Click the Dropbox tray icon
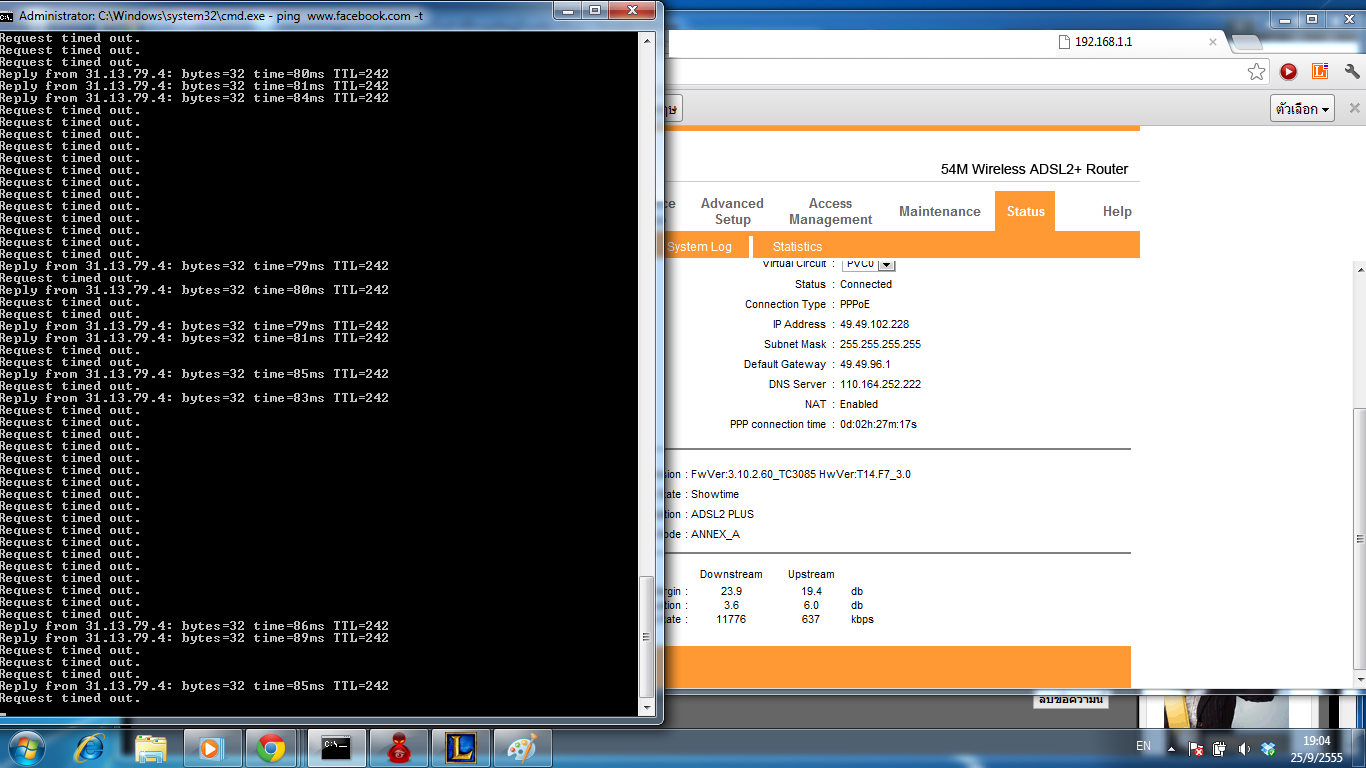This screenshot has width=1366, height=768. coord(1268,748)
